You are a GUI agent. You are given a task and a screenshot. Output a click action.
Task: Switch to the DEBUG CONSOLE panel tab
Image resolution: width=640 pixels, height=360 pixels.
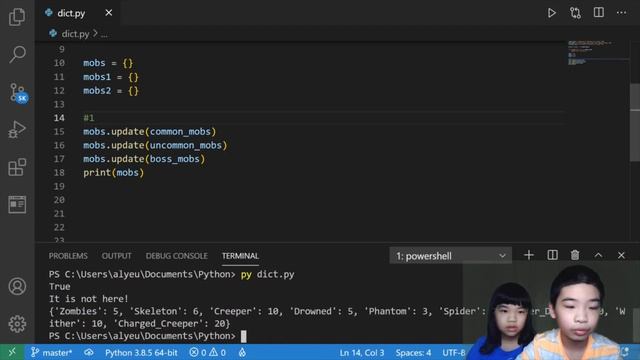(x=176, y=256)
